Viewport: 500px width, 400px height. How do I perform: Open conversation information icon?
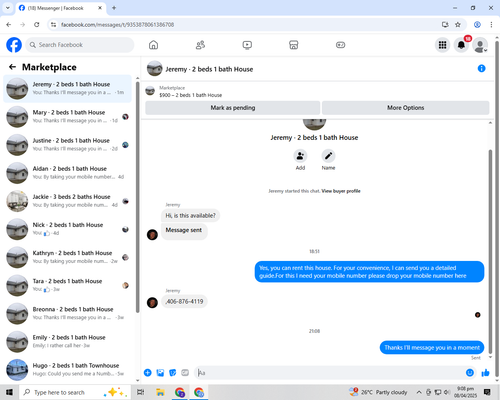pyautogui.click(x=481, y=68)
